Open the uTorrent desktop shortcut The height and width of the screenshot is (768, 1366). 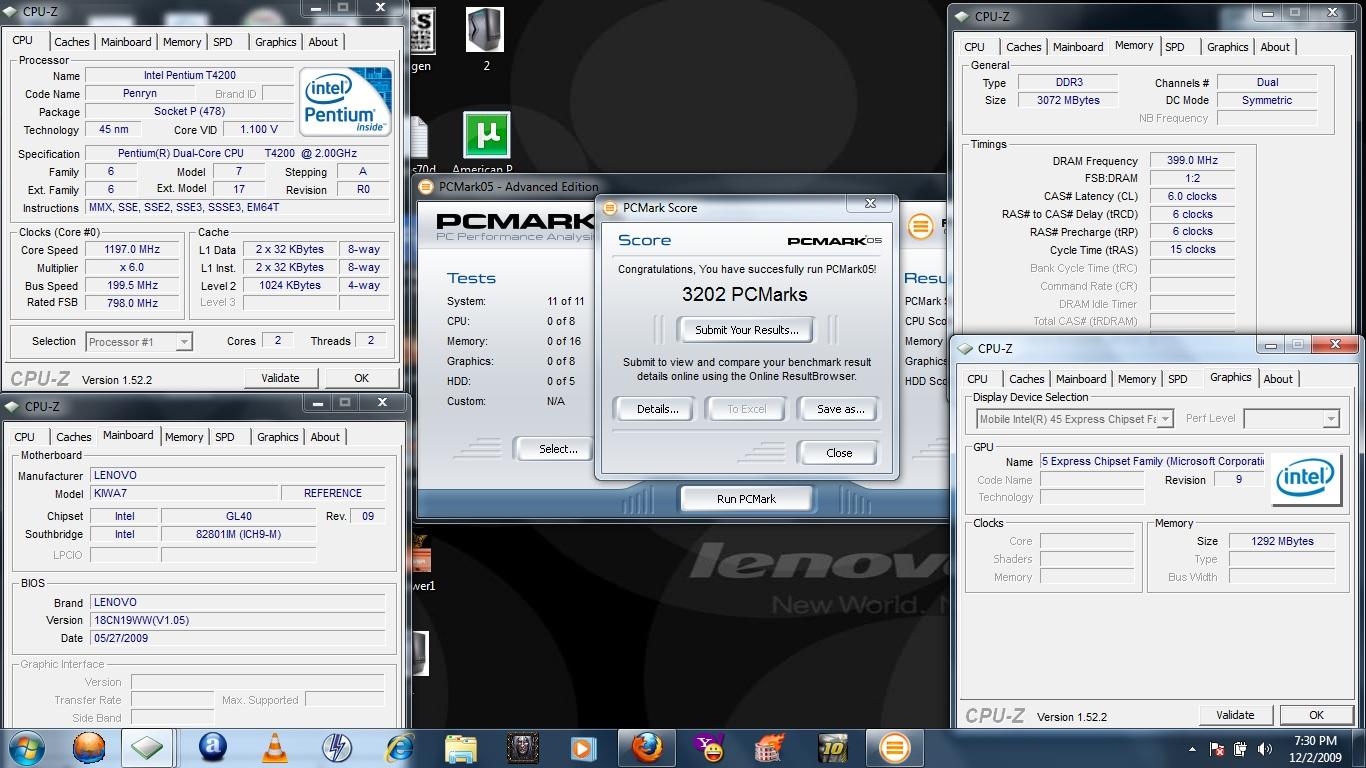pos(487,135)
